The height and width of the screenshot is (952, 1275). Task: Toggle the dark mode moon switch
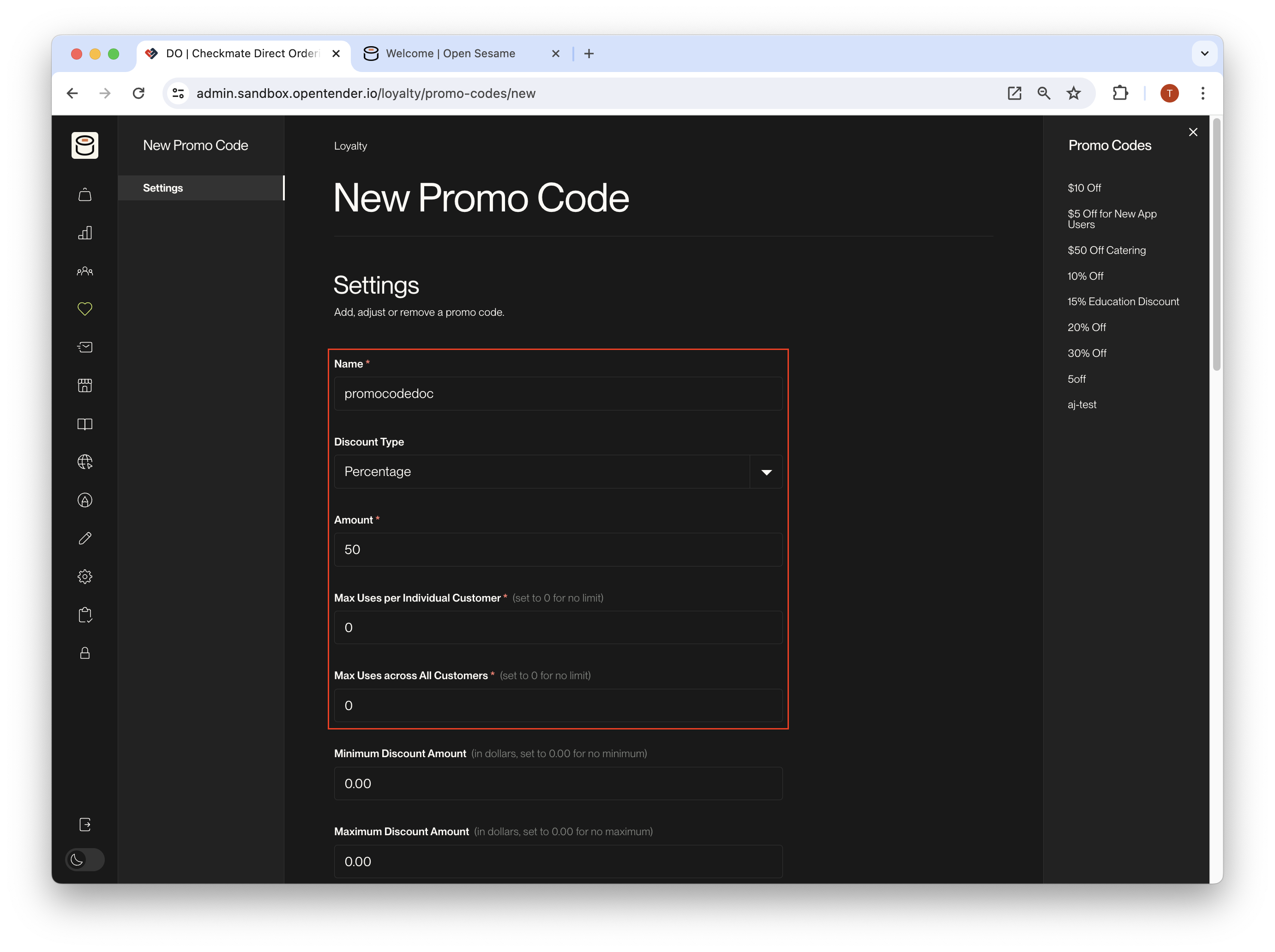click(x=84, y=860)
